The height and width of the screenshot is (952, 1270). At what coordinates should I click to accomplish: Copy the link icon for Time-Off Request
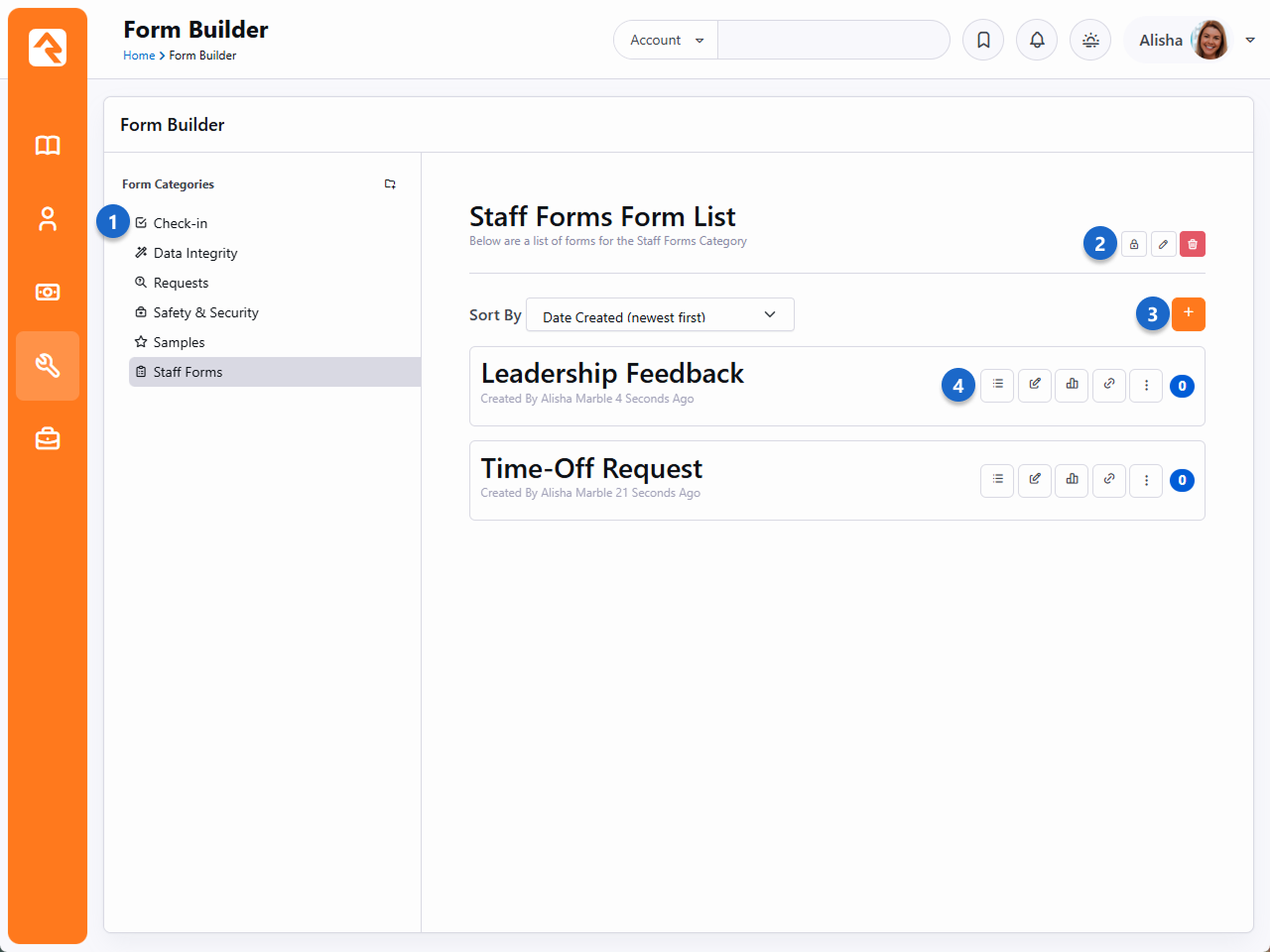click(1109, 480)
